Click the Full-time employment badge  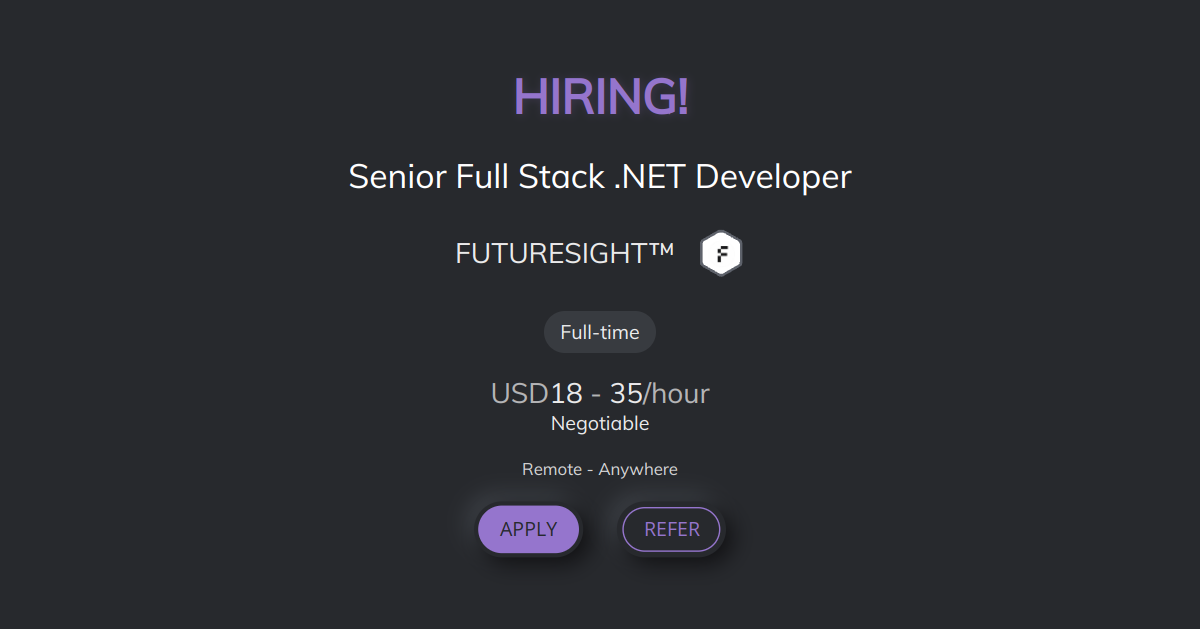point(599,331)
